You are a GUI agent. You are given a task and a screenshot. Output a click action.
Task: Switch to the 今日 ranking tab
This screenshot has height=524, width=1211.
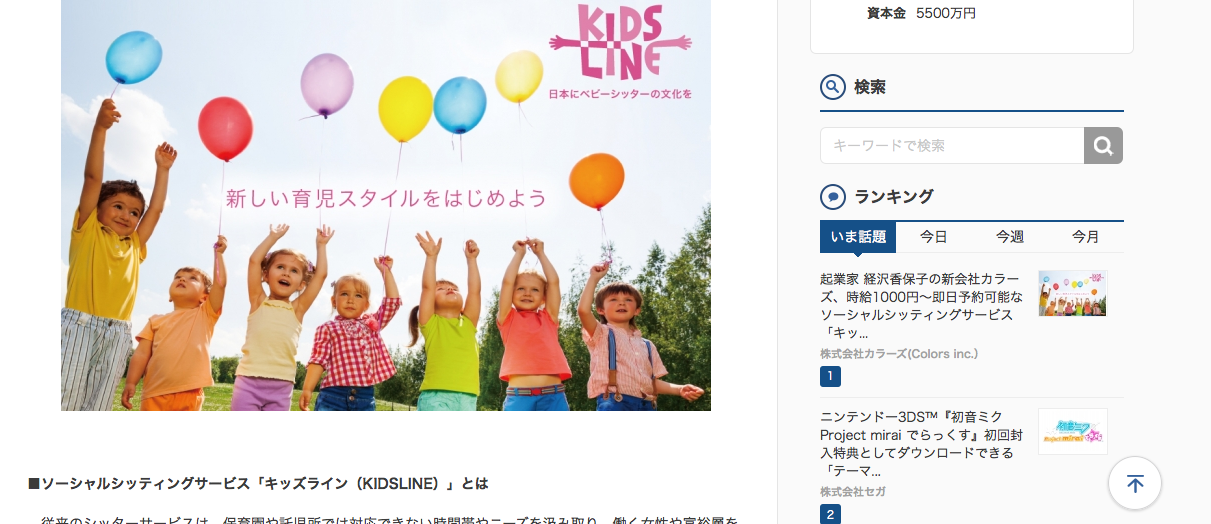(934, 237)
